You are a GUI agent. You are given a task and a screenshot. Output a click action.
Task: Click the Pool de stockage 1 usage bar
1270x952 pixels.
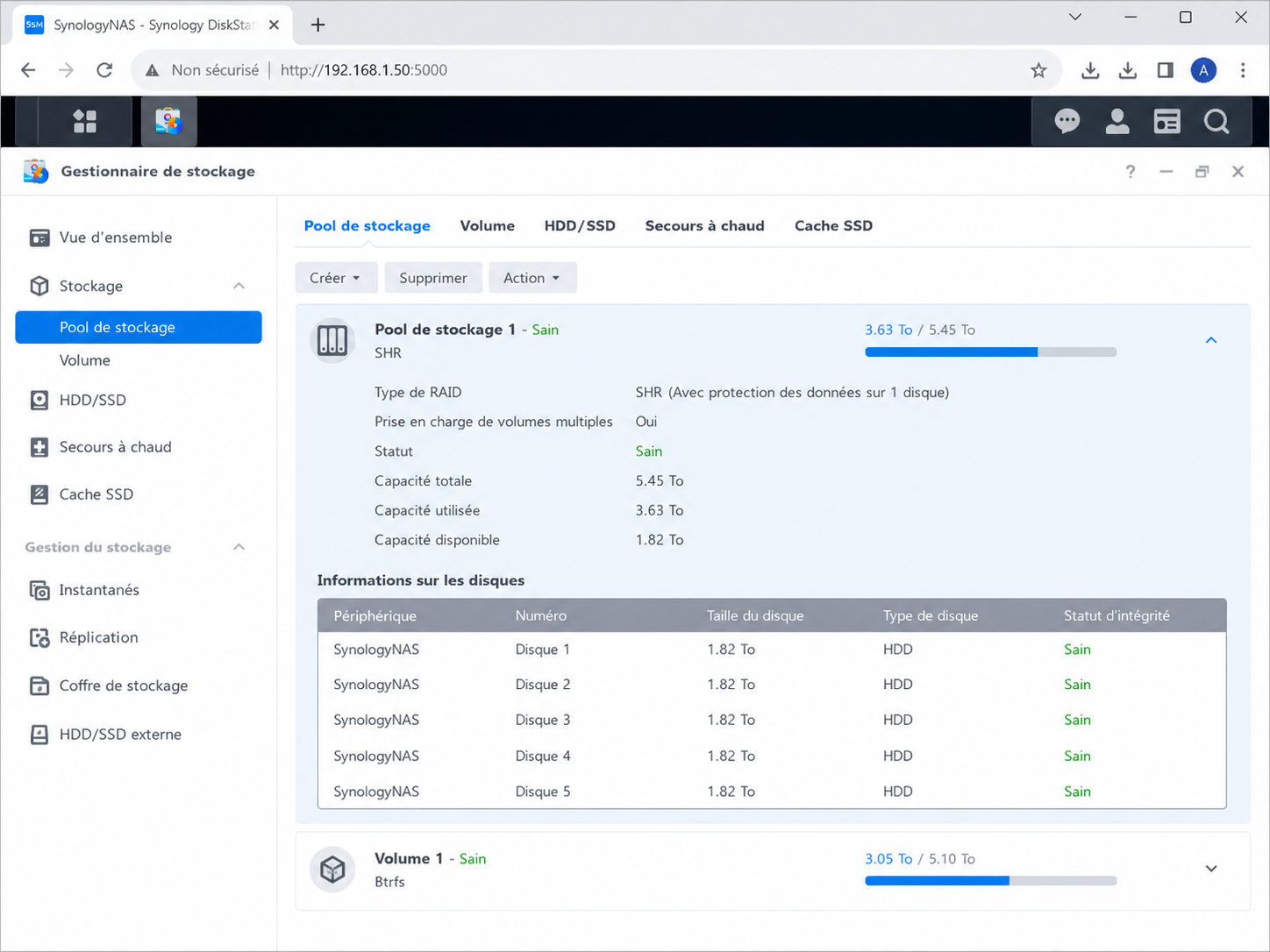point(990,352)
